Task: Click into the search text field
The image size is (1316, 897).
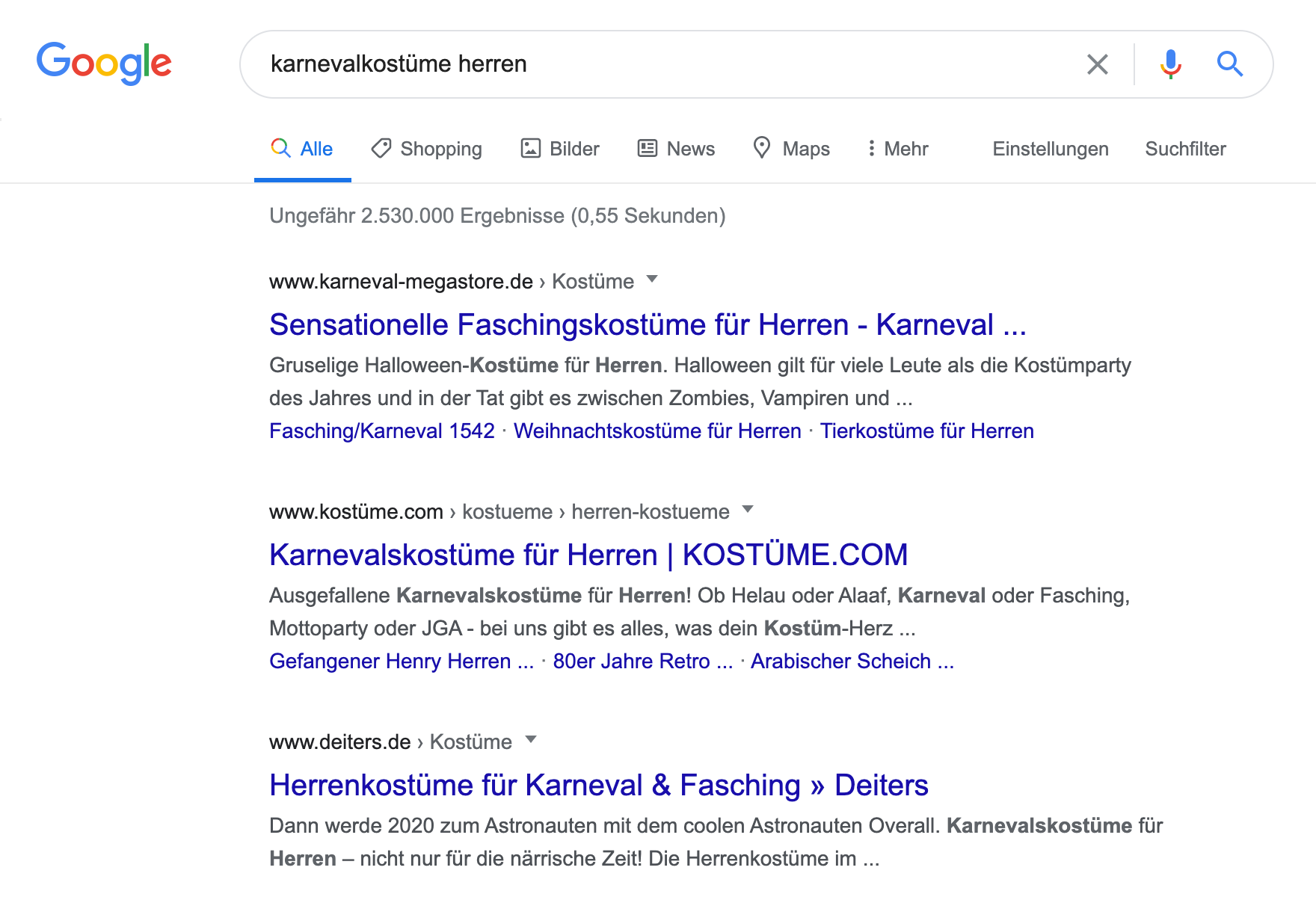Action: coord(658,64)
